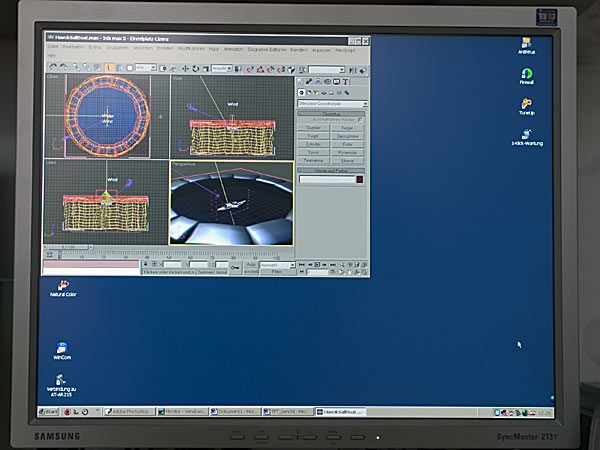Click the Pyramide primitive button
The width and height of the screenshot is (600, 450).
tap(347, 152)
